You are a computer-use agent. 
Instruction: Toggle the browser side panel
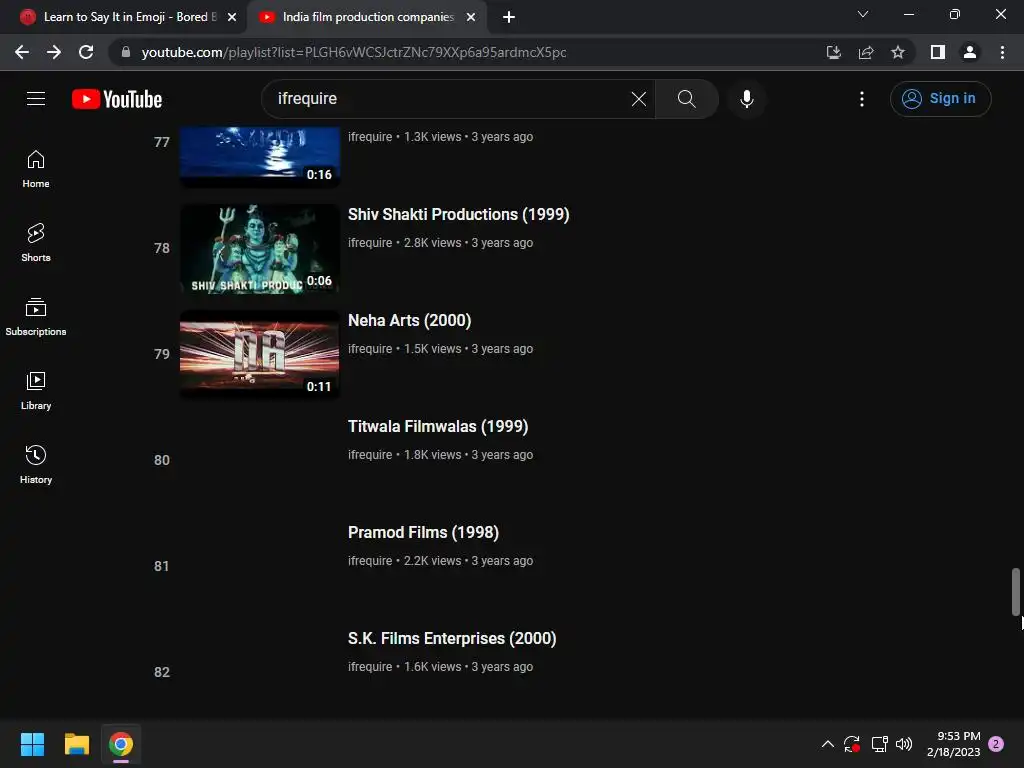tap(938, 52)
